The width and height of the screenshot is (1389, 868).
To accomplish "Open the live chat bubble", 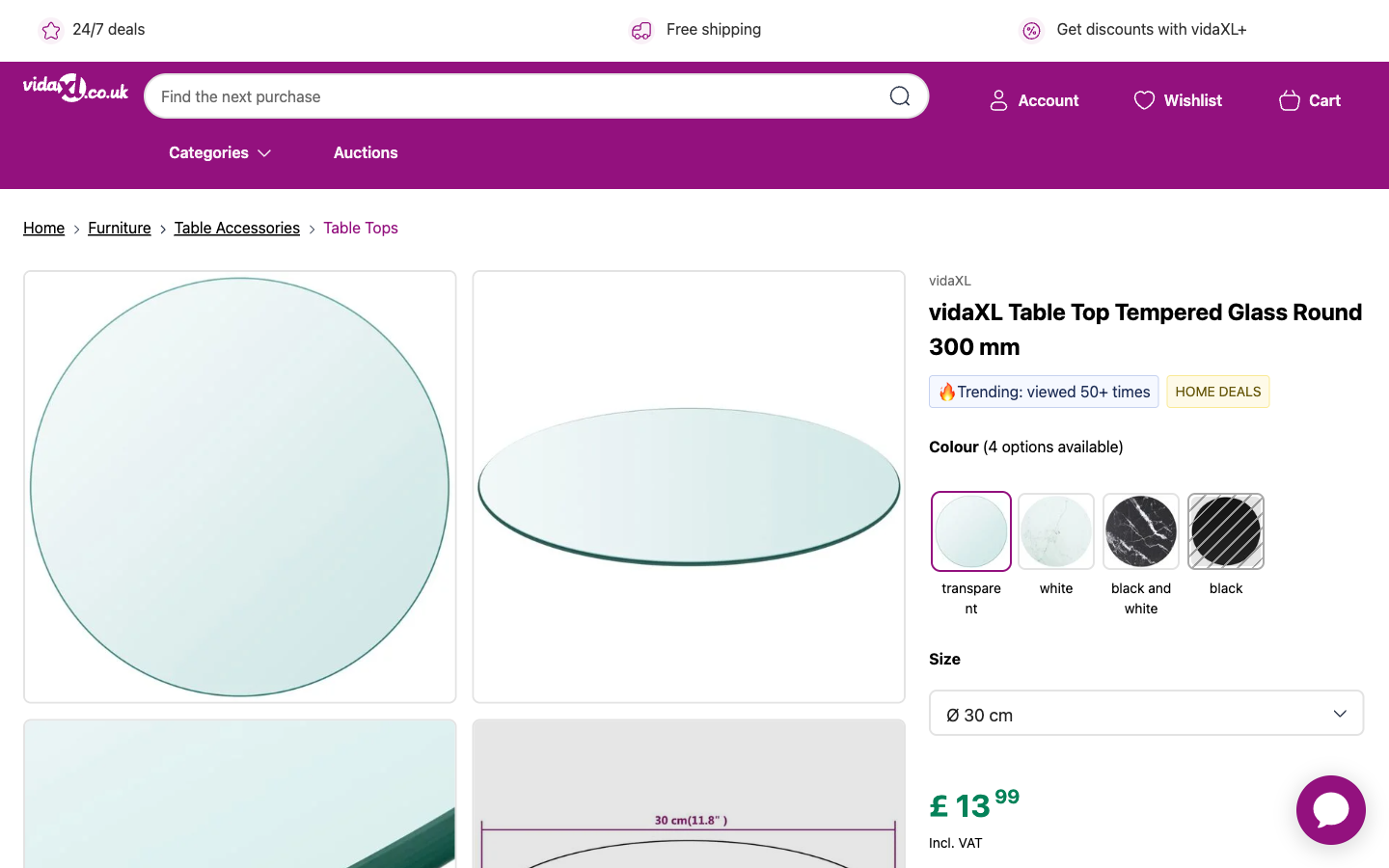I will [1330, 810].
